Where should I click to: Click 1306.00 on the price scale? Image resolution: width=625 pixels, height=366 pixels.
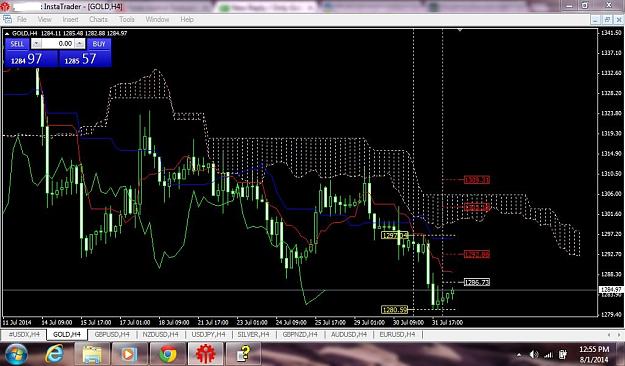611,193
